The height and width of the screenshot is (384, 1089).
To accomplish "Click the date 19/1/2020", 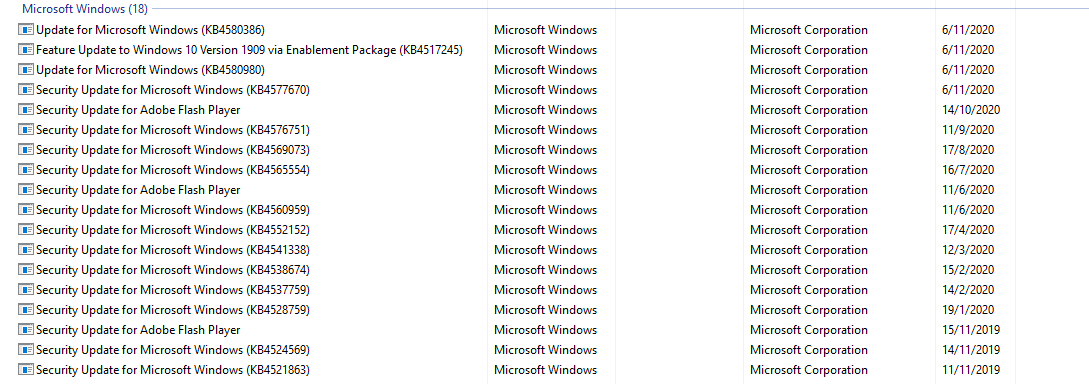I will [968, 310].
